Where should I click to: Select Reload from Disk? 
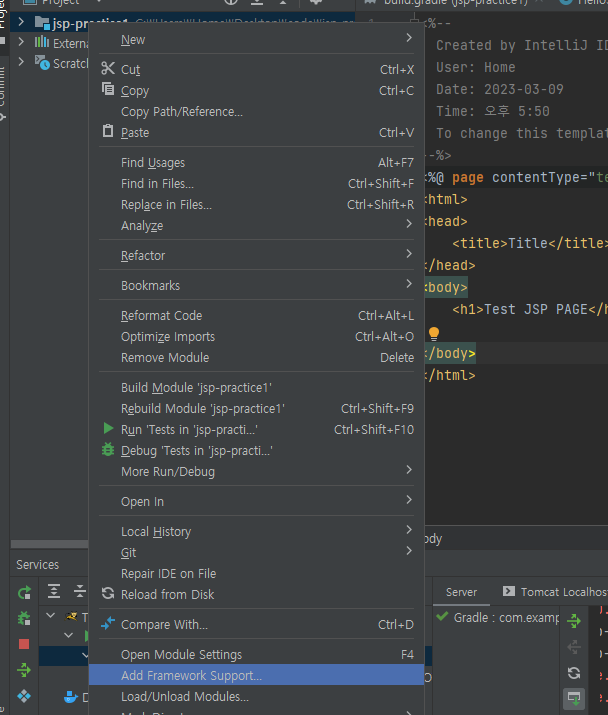pyautogui.click(x=256, y=595)
